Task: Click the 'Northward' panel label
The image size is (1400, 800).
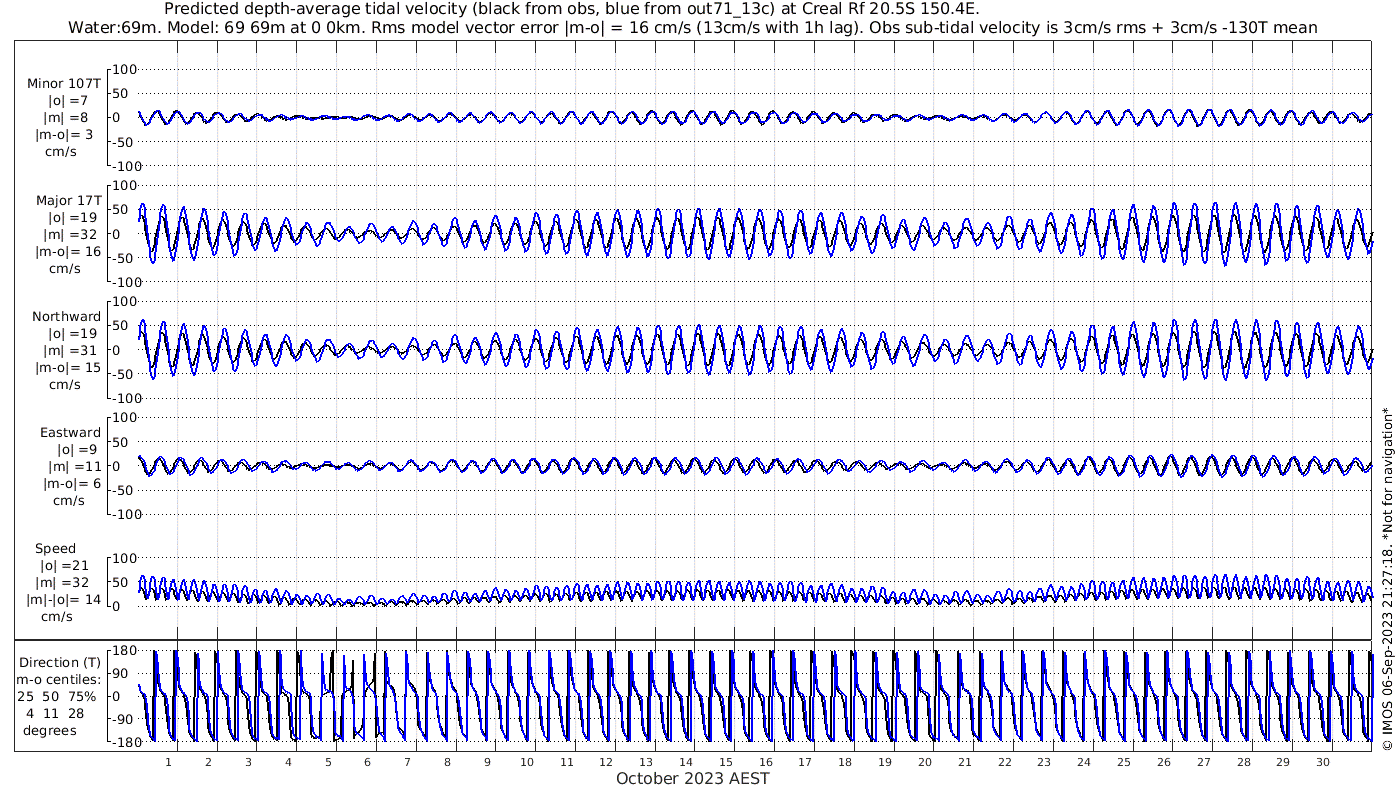Action: coord(66,317)
